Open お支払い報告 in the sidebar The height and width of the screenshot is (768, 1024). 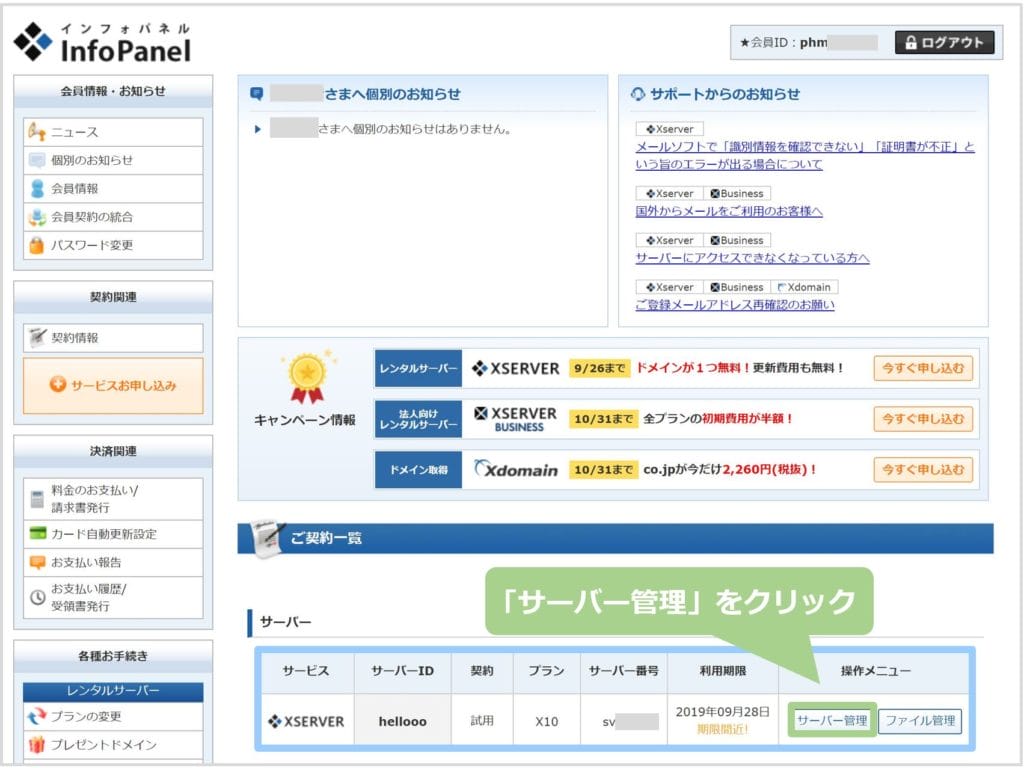(x=113, y=562)
